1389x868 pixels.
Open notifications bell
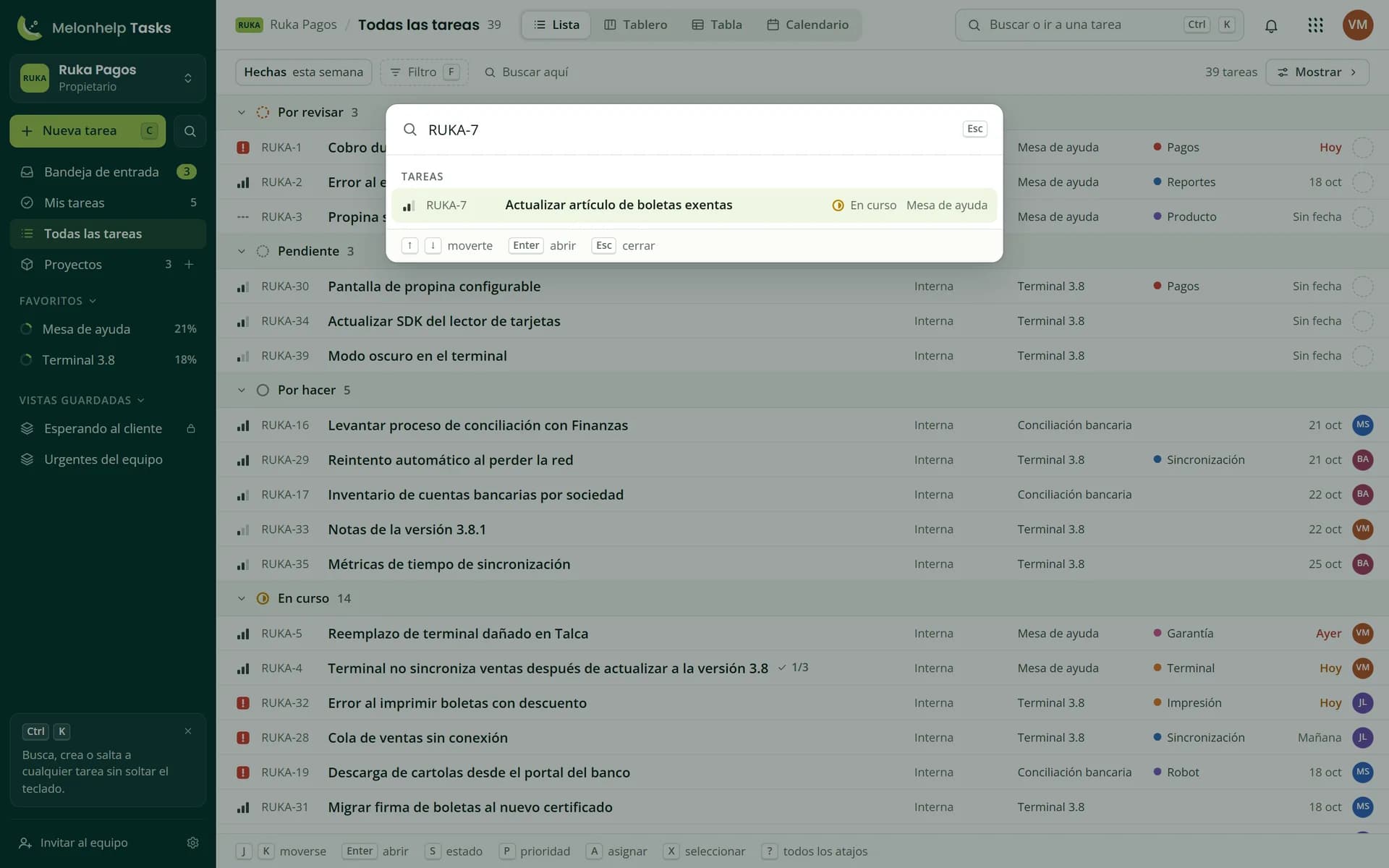pos(1271,25)
